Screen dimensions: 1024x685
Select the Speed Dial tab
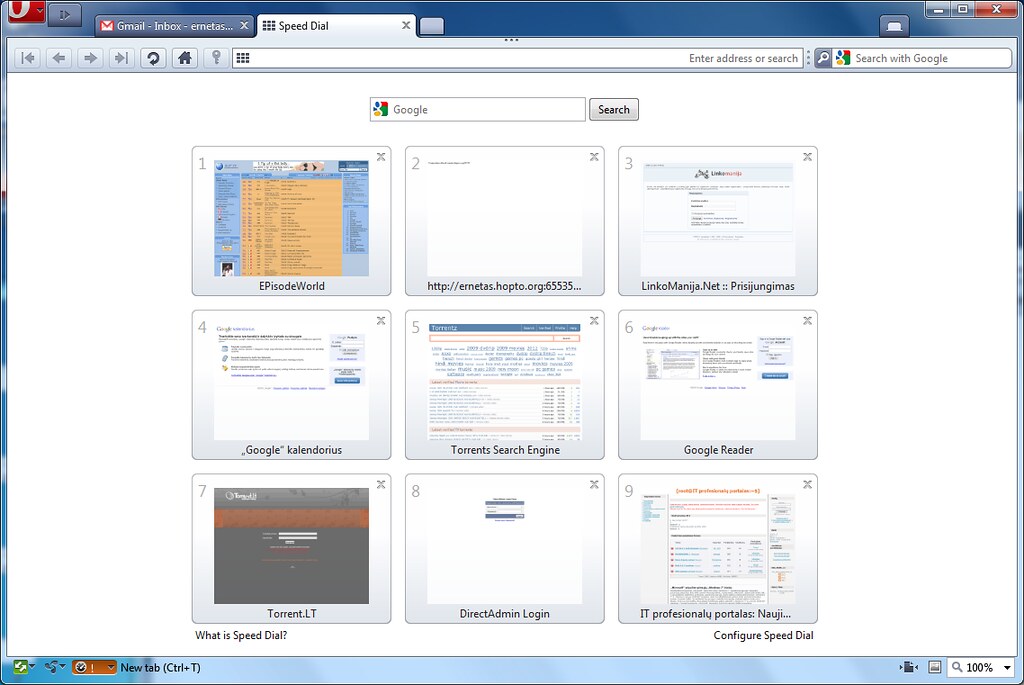coord(337,25)
